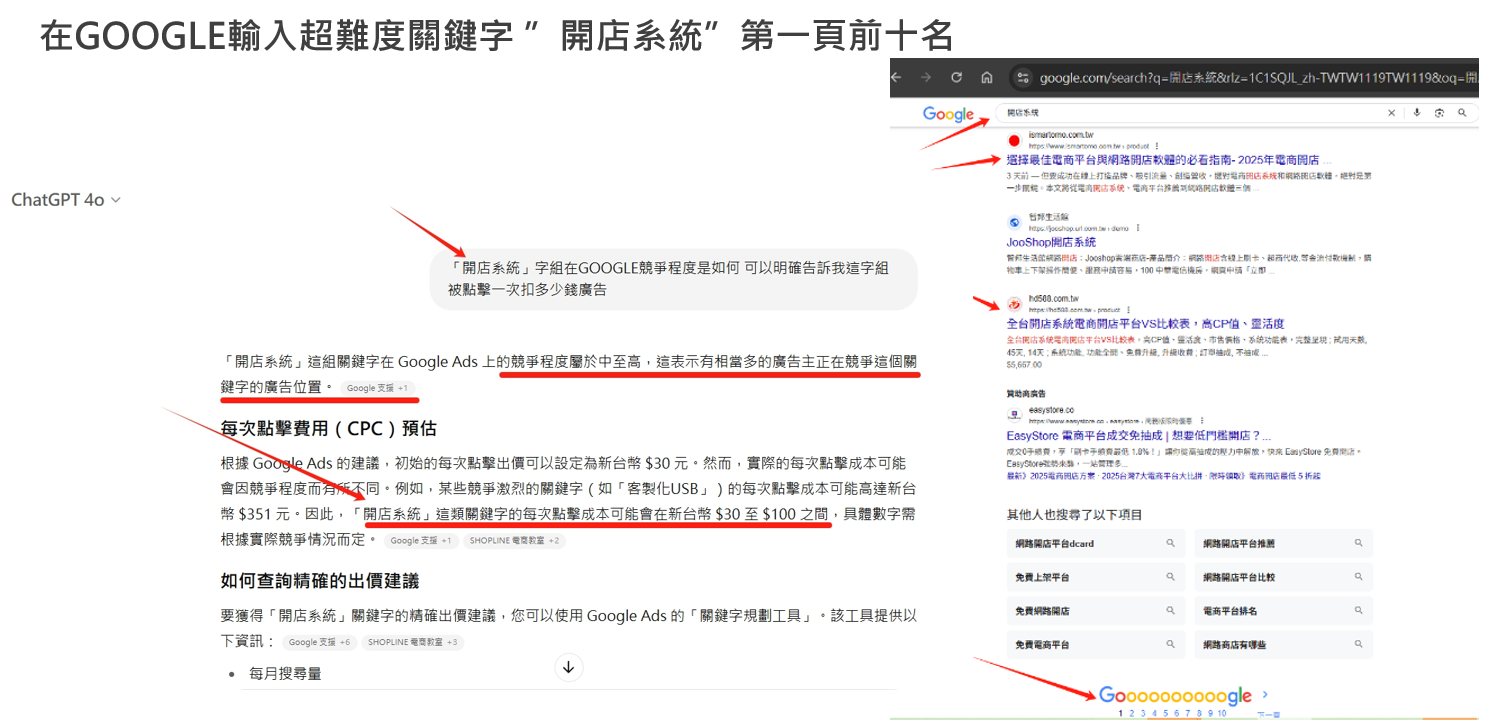Open the 2025電商開店方案 sitelink under EasyStore

click(1050, 476)
